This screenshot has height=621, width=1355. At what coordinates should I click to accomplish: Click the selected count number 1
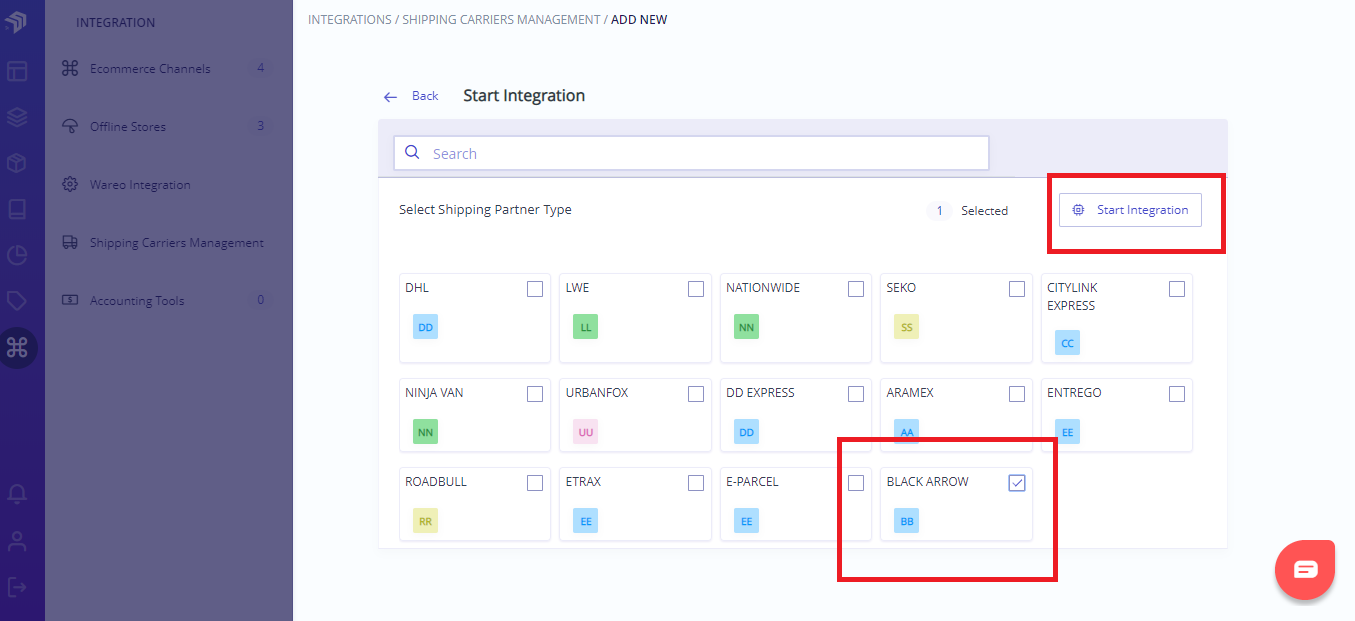[939, 211]
